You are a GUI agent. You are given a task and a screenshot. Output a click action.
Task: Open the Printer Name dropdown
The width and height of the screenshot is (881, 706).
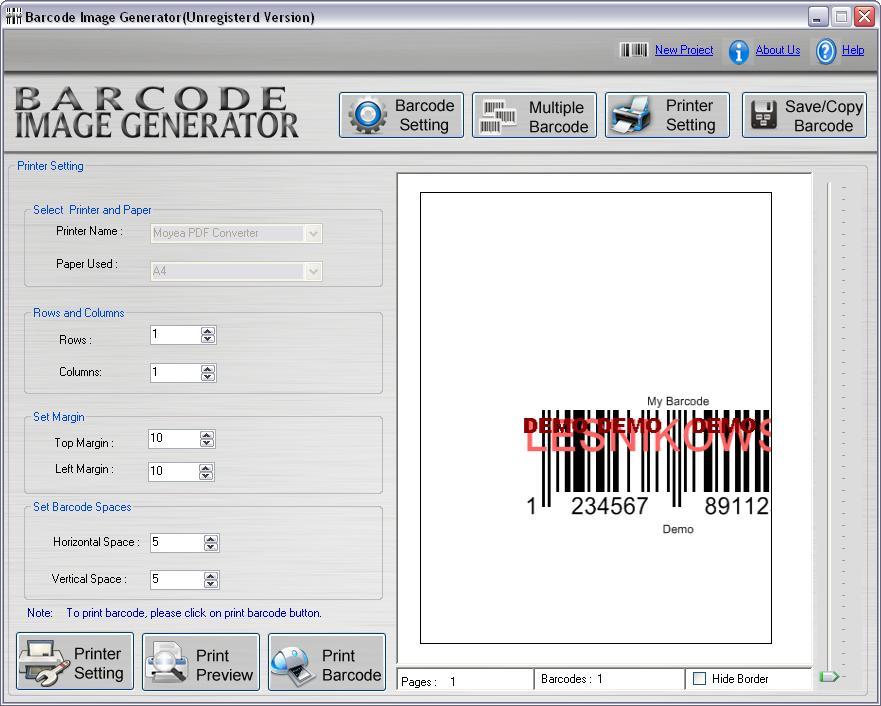(311, 233)
